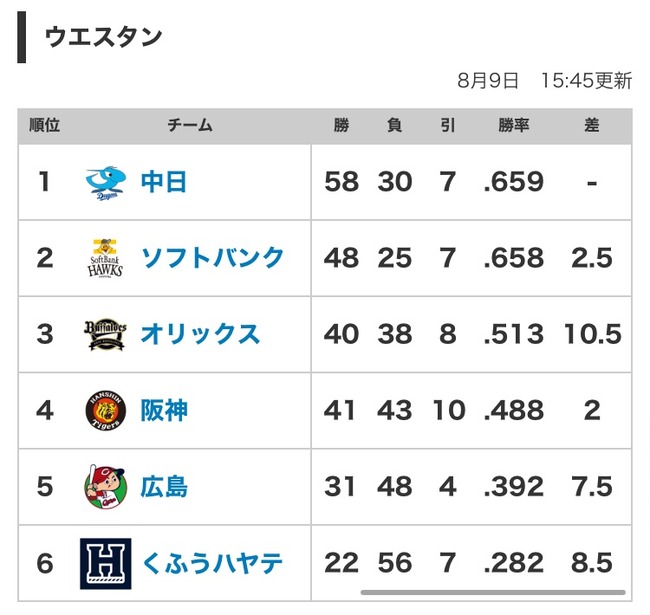Open the 広島 team link
Image resolution: width=650 pixels, height=615 pixels.
pos(164,487)
